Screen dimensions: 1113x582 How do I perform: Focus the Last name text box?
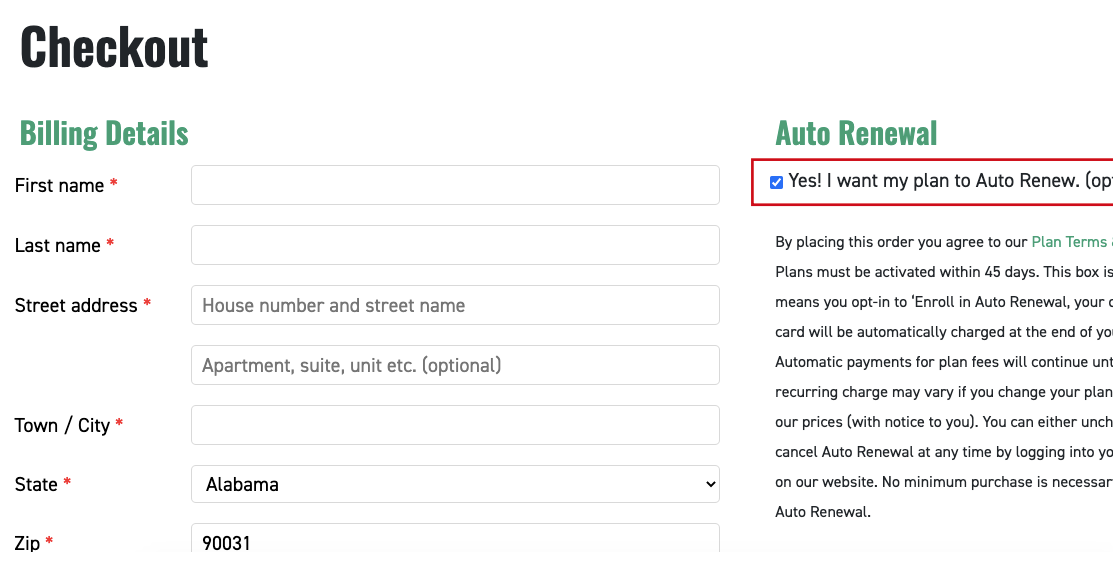tap(455, 245)
